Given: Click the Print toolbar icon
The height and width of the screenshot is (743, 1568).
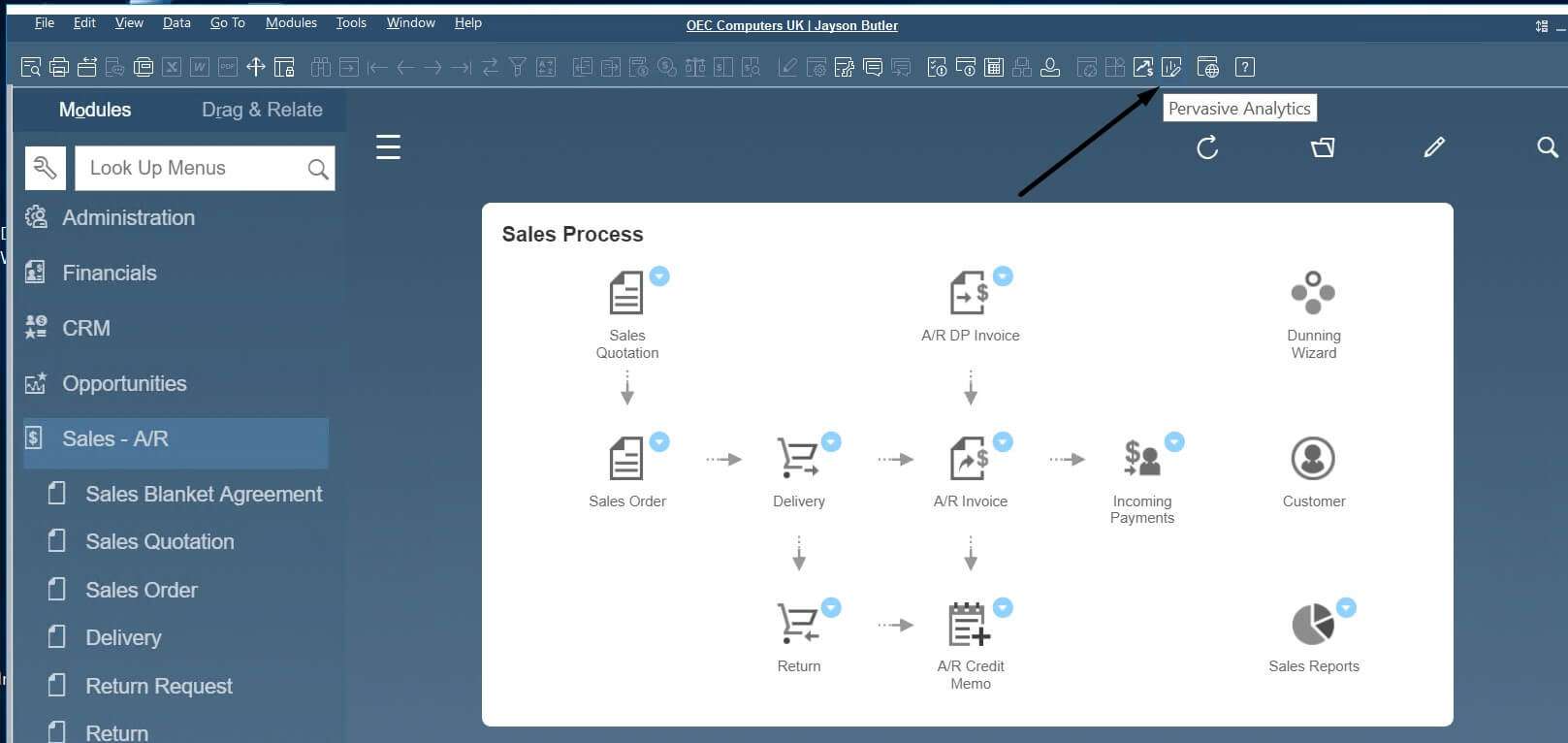Looking at the screenshot, I should coord(59,67).
